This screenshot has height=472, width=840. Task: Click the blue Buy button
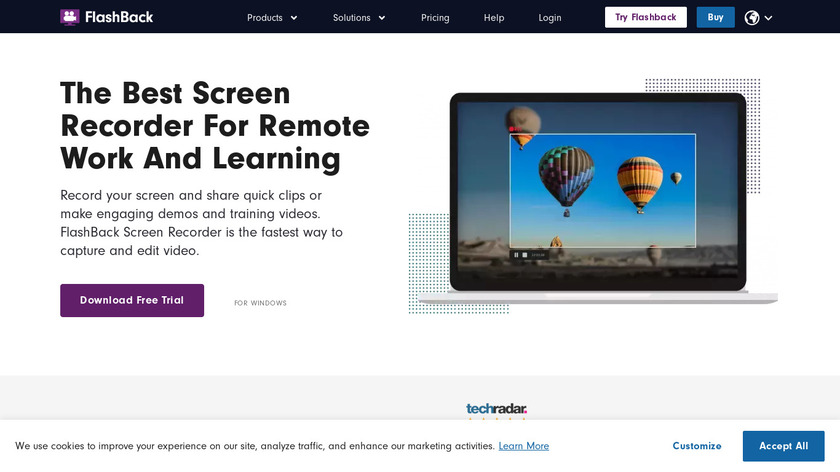pos(715,17)
